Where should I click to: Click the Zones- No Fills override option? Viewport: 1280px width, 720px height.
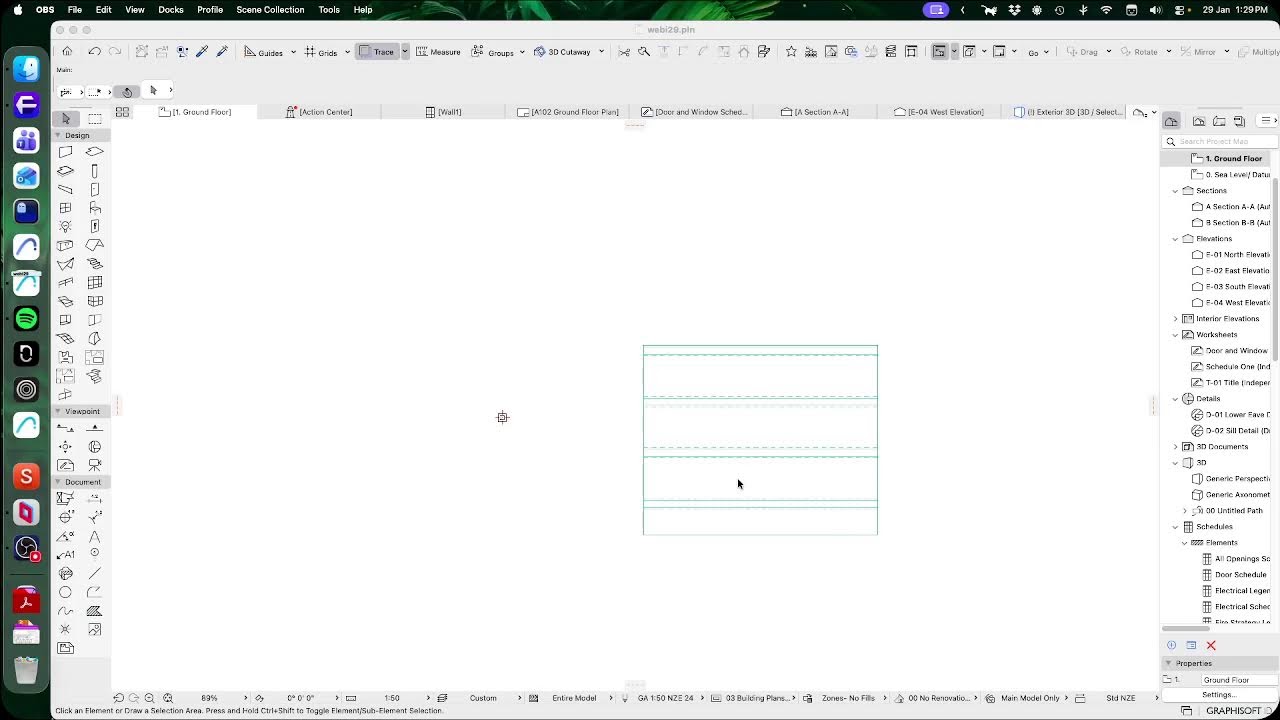tap(848, 698)
